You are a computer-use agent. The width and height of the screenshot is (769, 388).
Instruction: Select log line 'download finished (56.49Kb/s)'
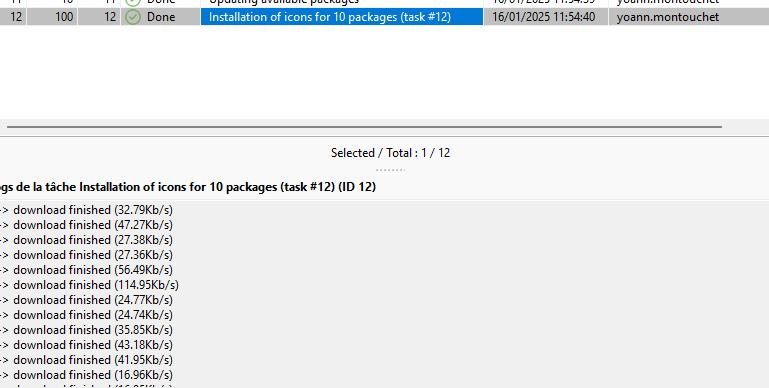coord(86,270)
